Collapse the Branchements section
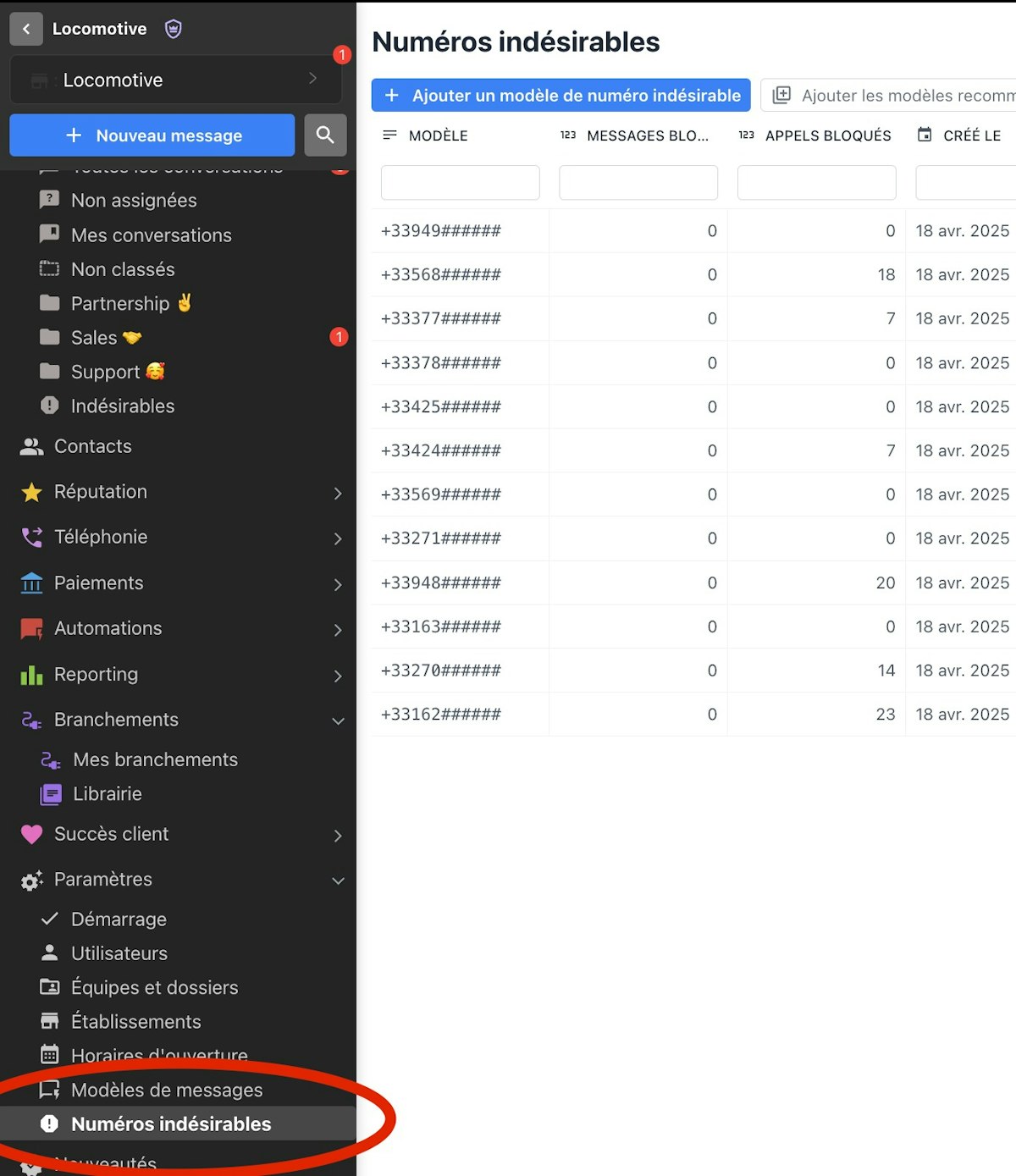 [x=338, y=721]
